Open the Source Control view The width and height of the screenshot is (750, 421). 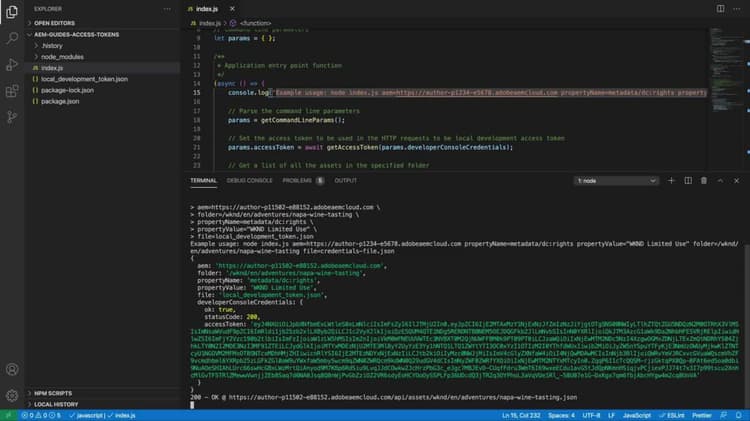(x=12, y=117)
